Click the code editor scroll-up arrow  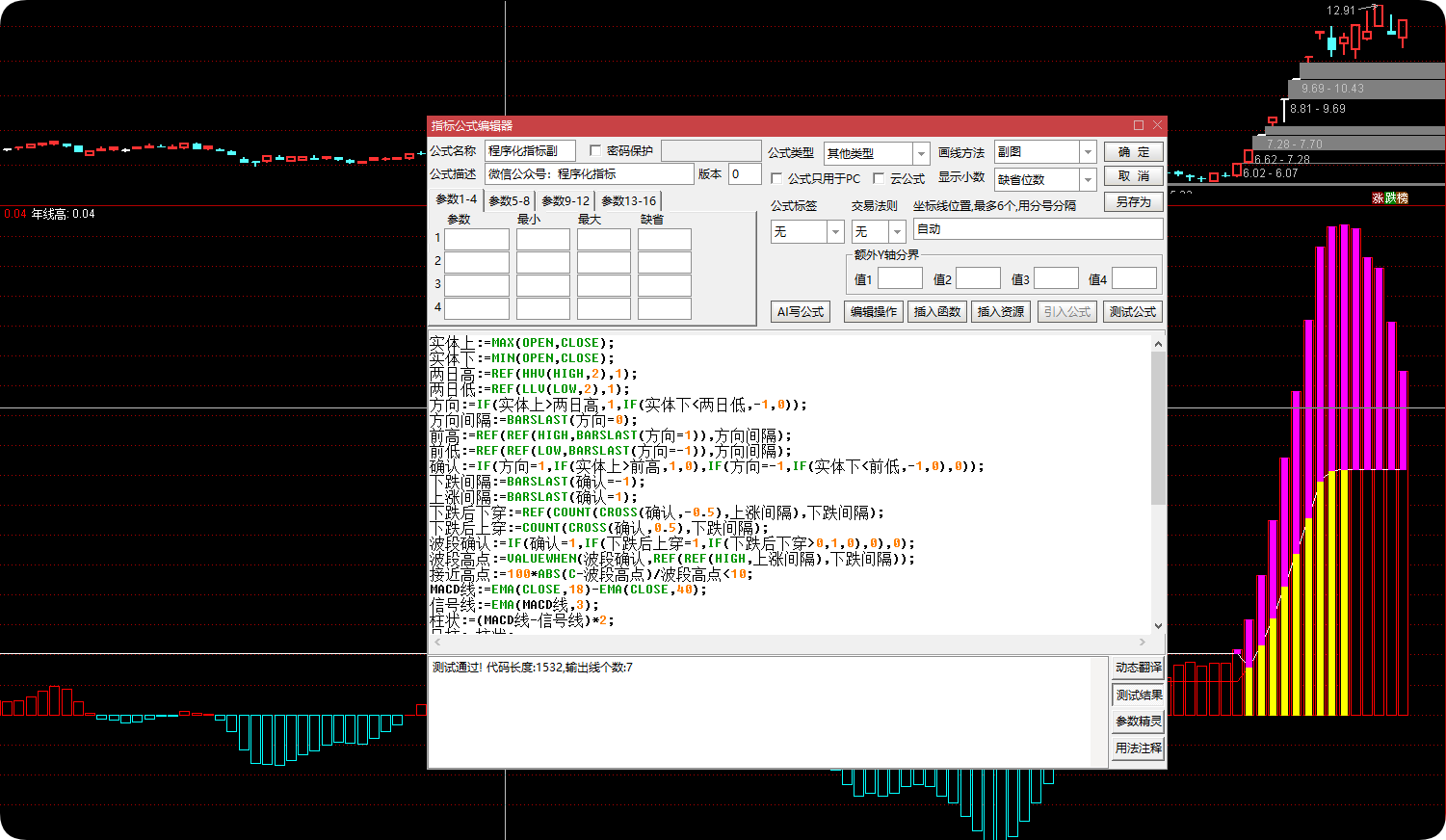coord(1158,344)
